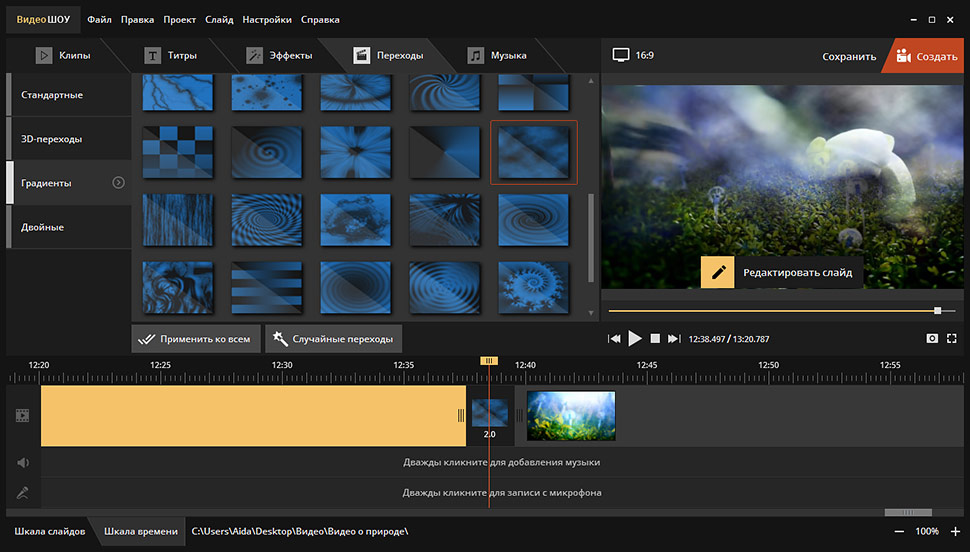Skip to the next slide in the player
The width and height of the screenshot is (970, 552).
click(674, 339)
